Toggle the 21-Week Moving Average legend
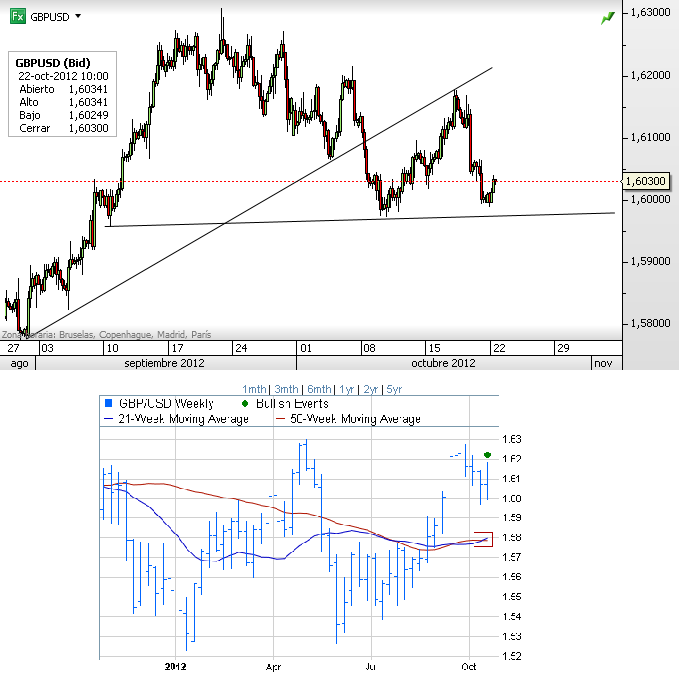 [176, 419]
